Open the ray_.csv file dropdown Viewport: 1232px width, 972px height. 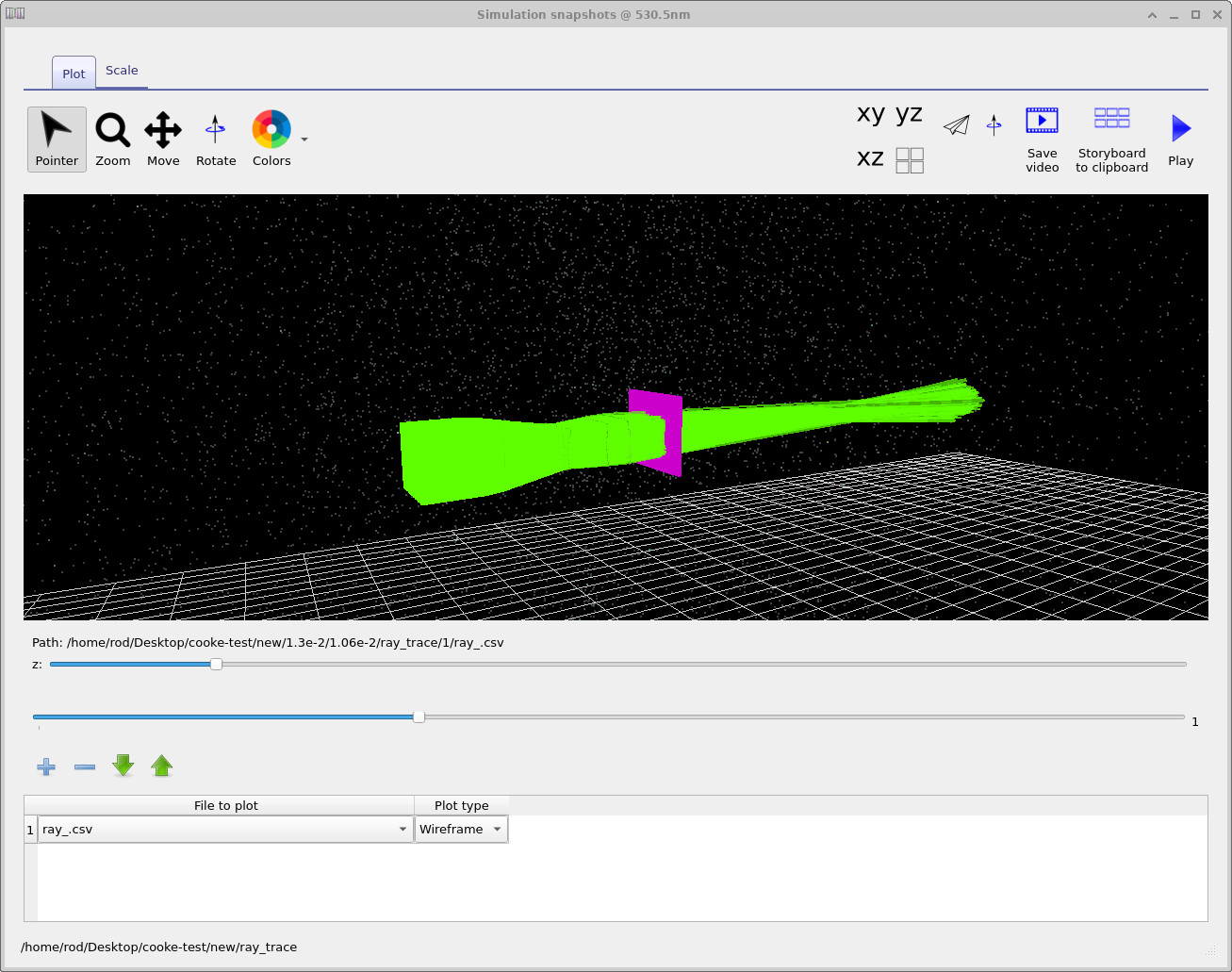(x=403, y=829)
